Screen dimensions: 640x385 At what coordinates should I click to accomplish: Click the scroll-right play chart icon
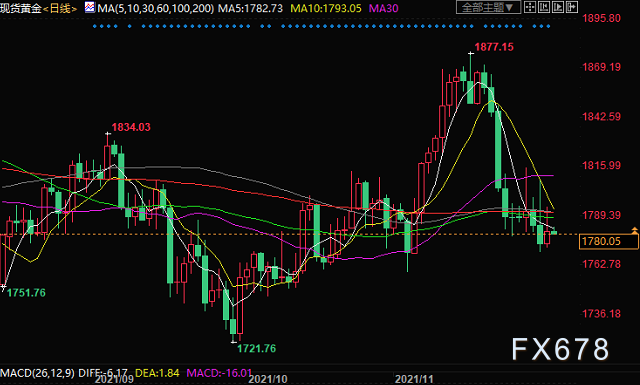558,7
